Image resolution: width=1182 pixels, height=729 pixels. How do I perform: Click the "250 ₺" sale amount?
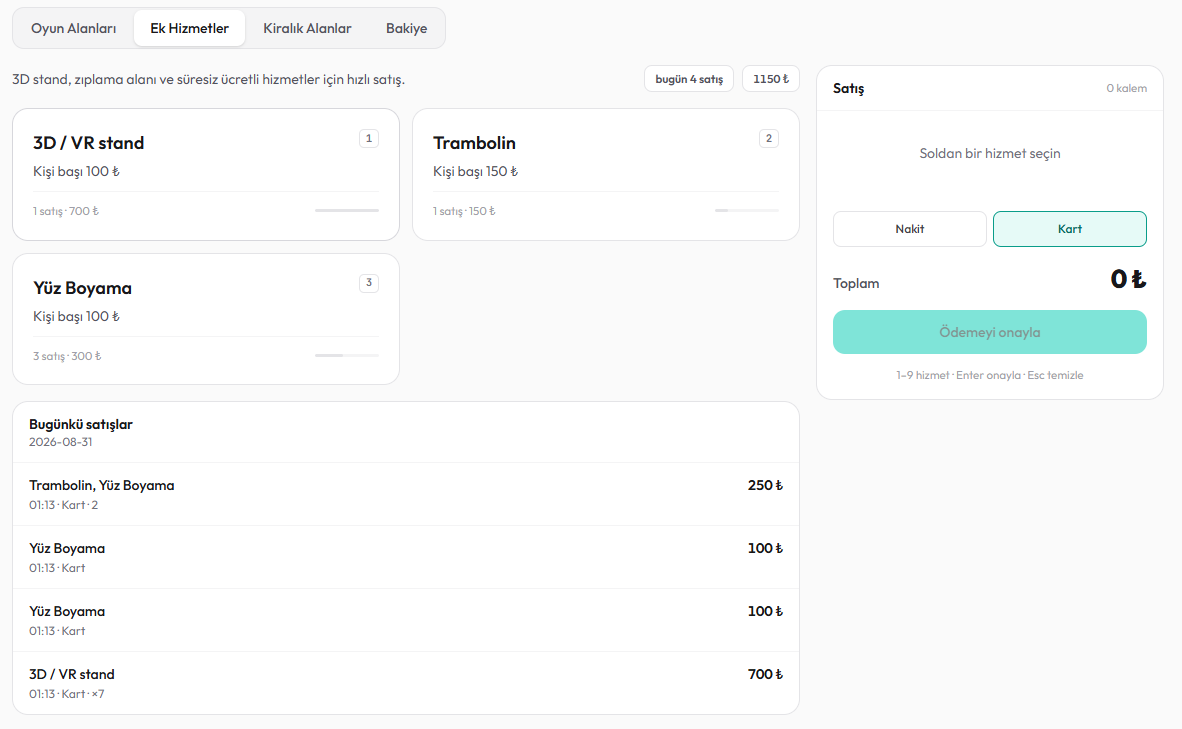click(765, 485)
